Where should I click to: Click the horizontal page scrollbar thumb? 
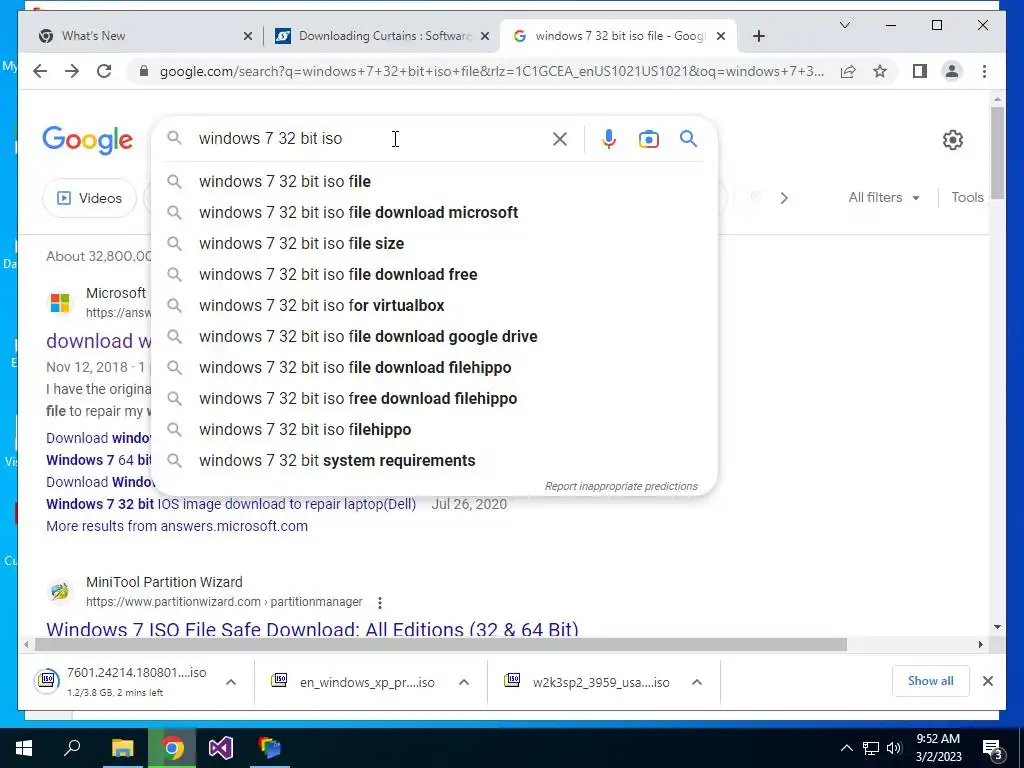click(441, 645)
